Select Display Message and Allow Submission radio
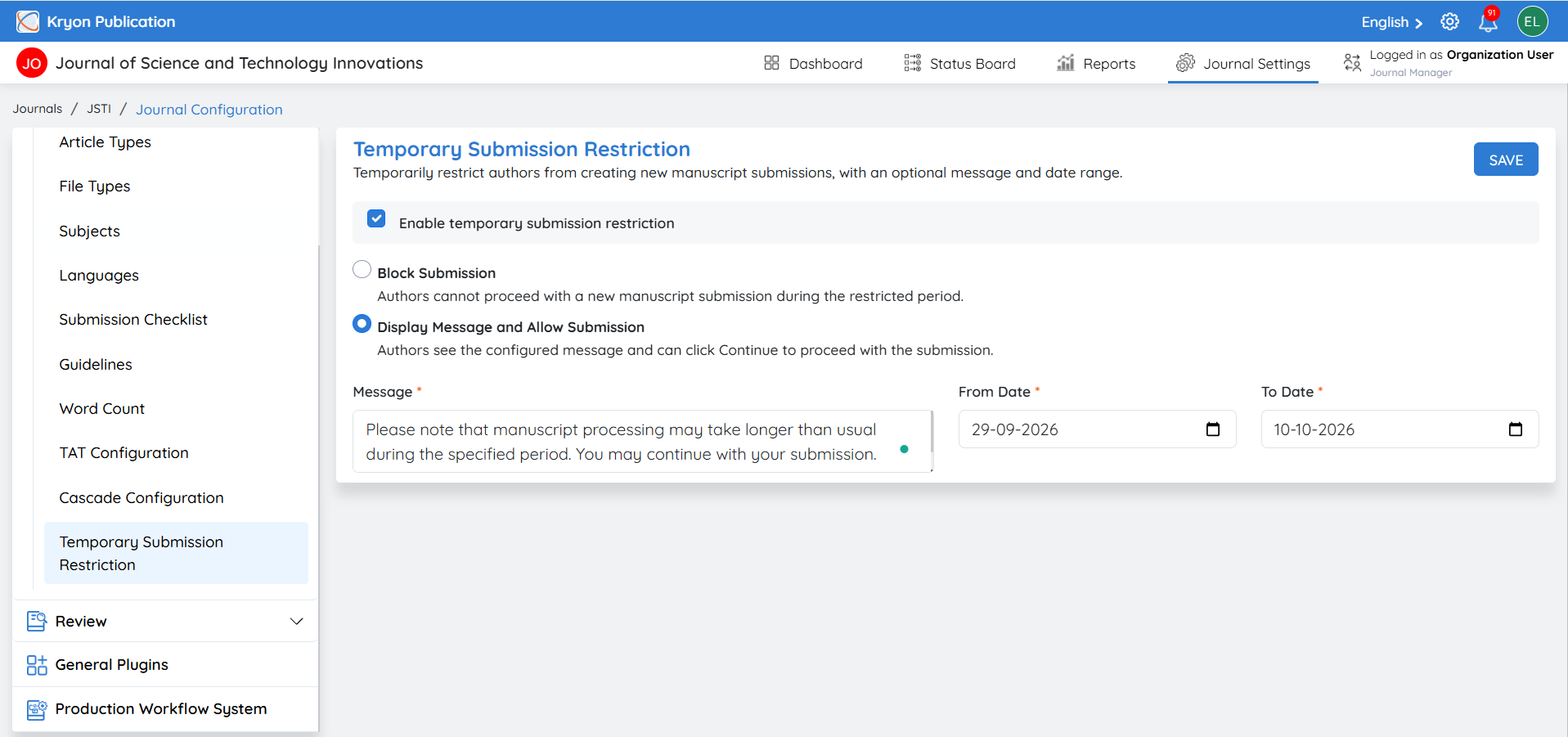 click(362, 324)
